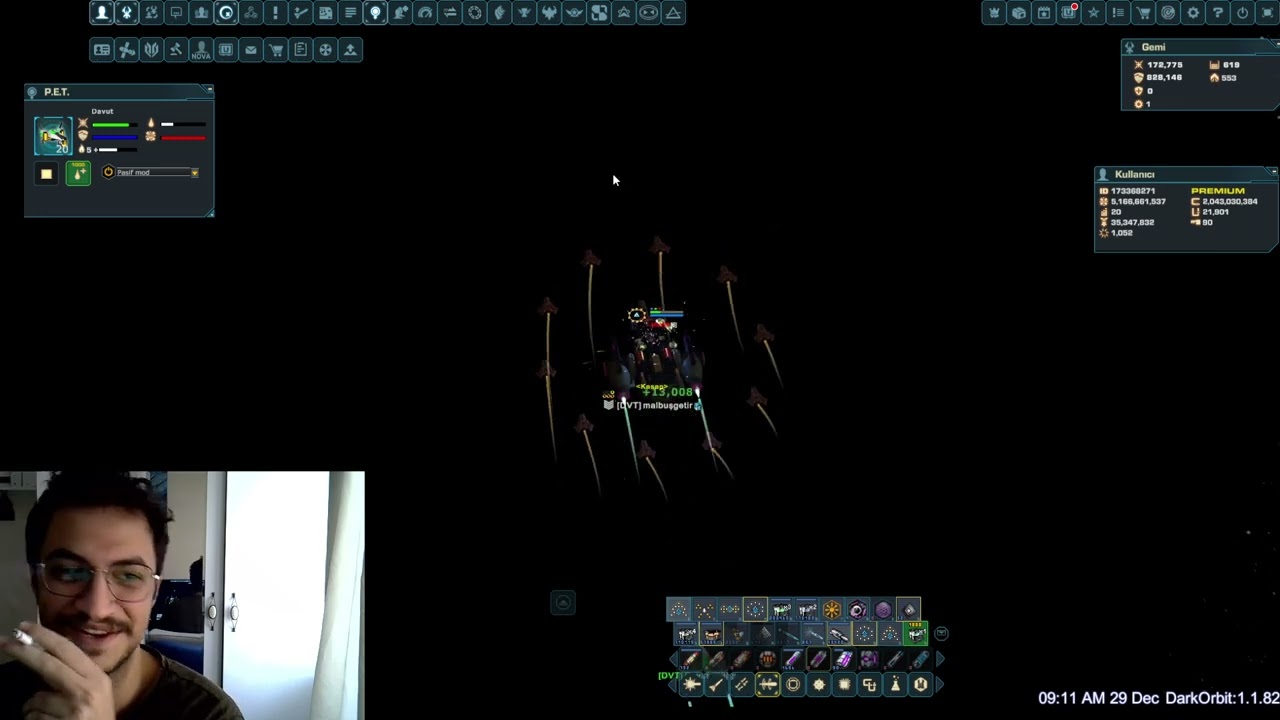Open the satellite icon
Screen dimensions: 1280x720
126,49
